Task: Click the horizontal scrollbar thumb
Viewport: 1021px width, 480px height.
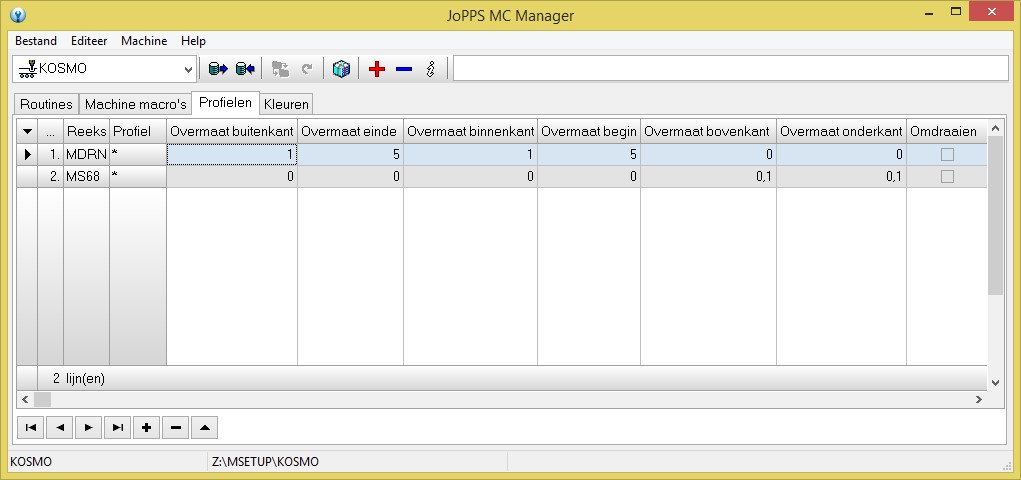Action: (42, 399)
